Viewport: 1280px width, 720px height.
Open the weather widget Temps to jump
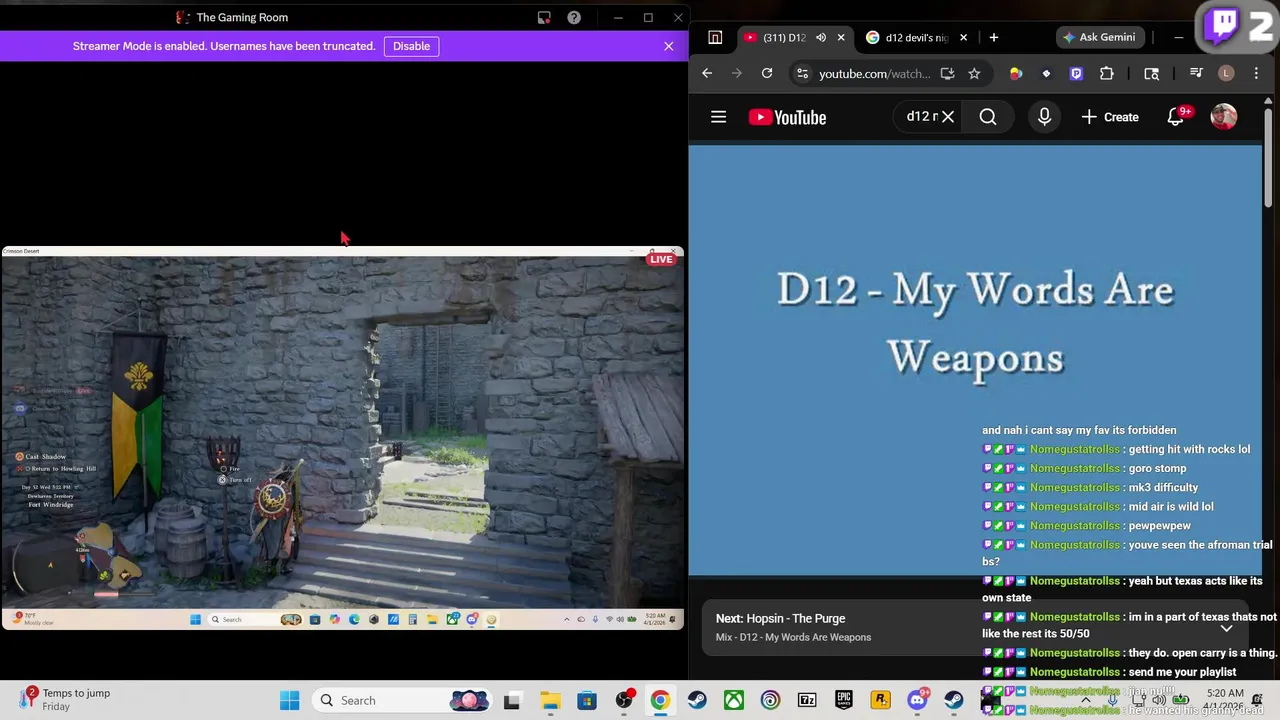(x=65, y=700)
